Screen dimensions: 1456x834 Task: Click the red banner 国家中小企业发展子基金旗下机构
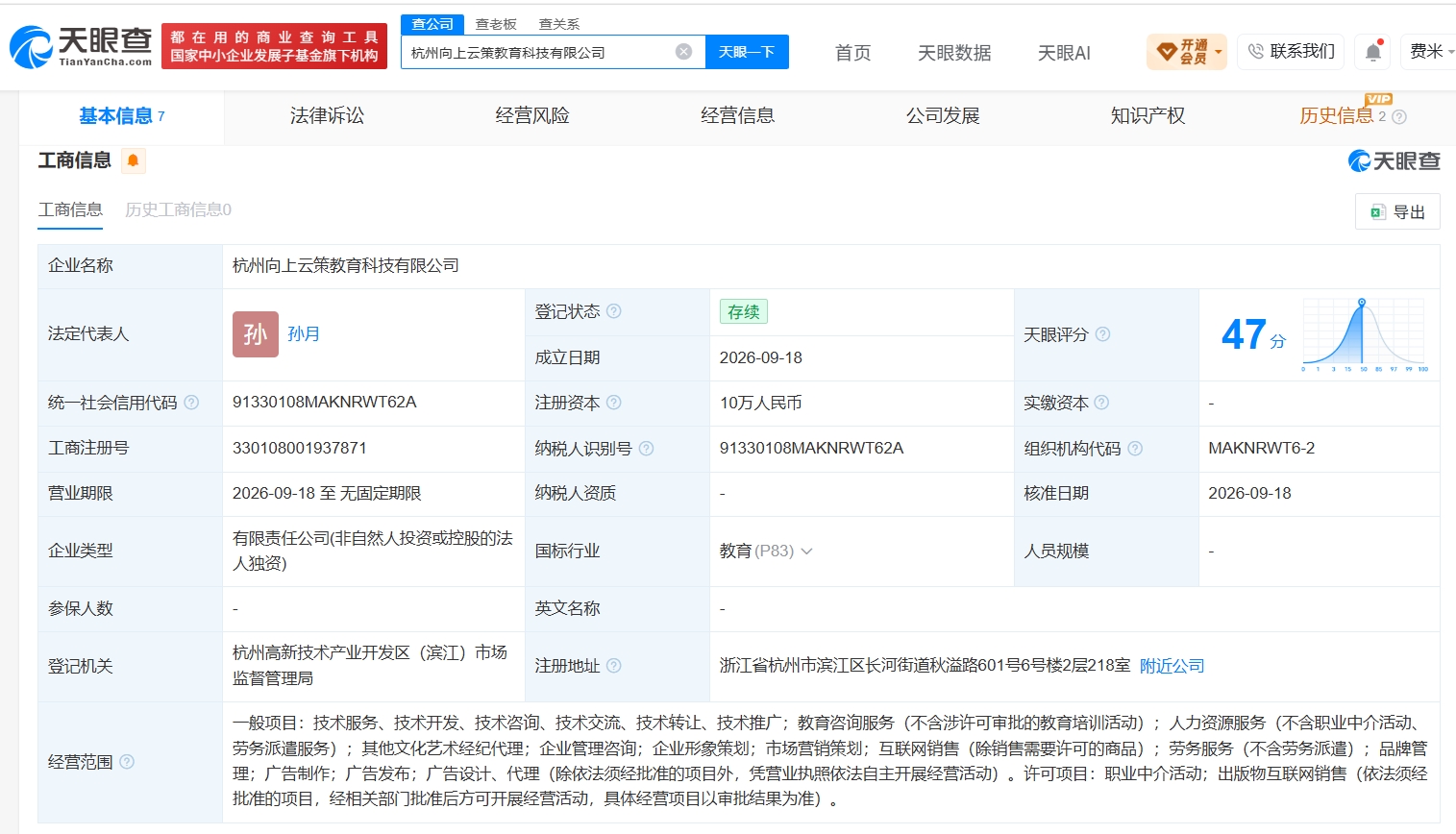[x=274, y=56]
